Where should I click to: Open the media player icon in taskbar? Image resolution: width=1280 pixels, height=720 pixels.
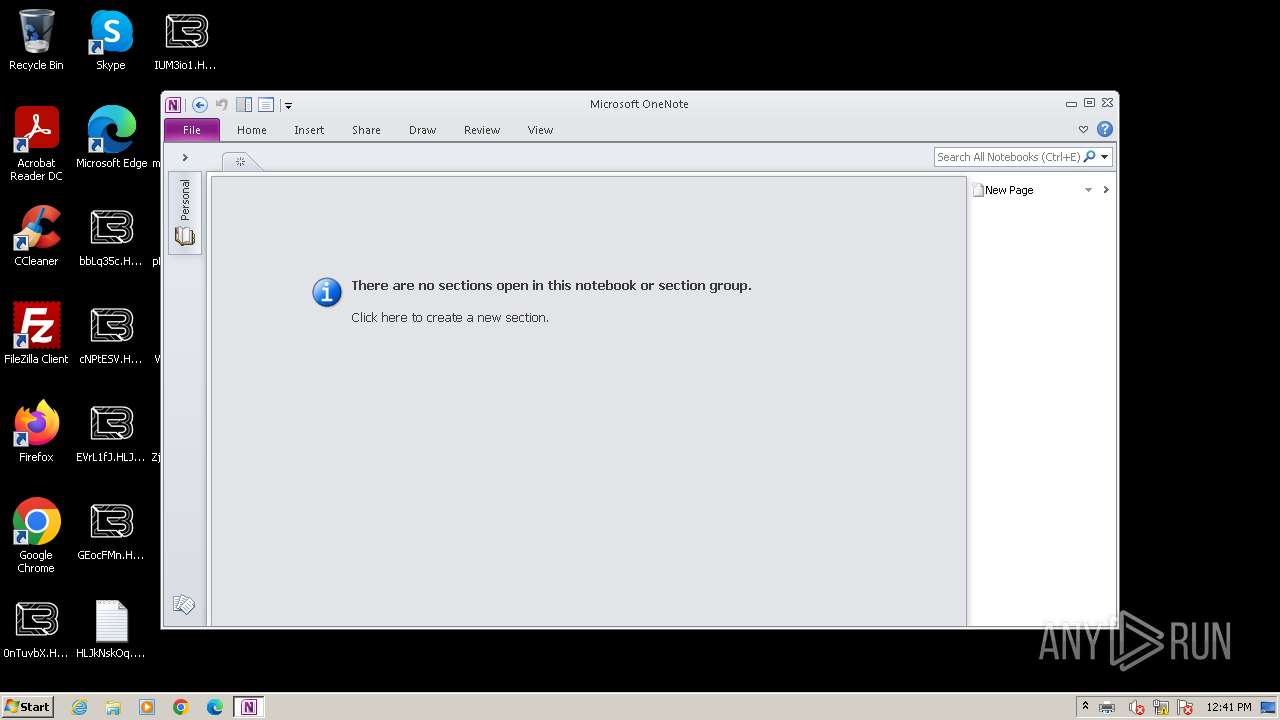pos(147,707)
